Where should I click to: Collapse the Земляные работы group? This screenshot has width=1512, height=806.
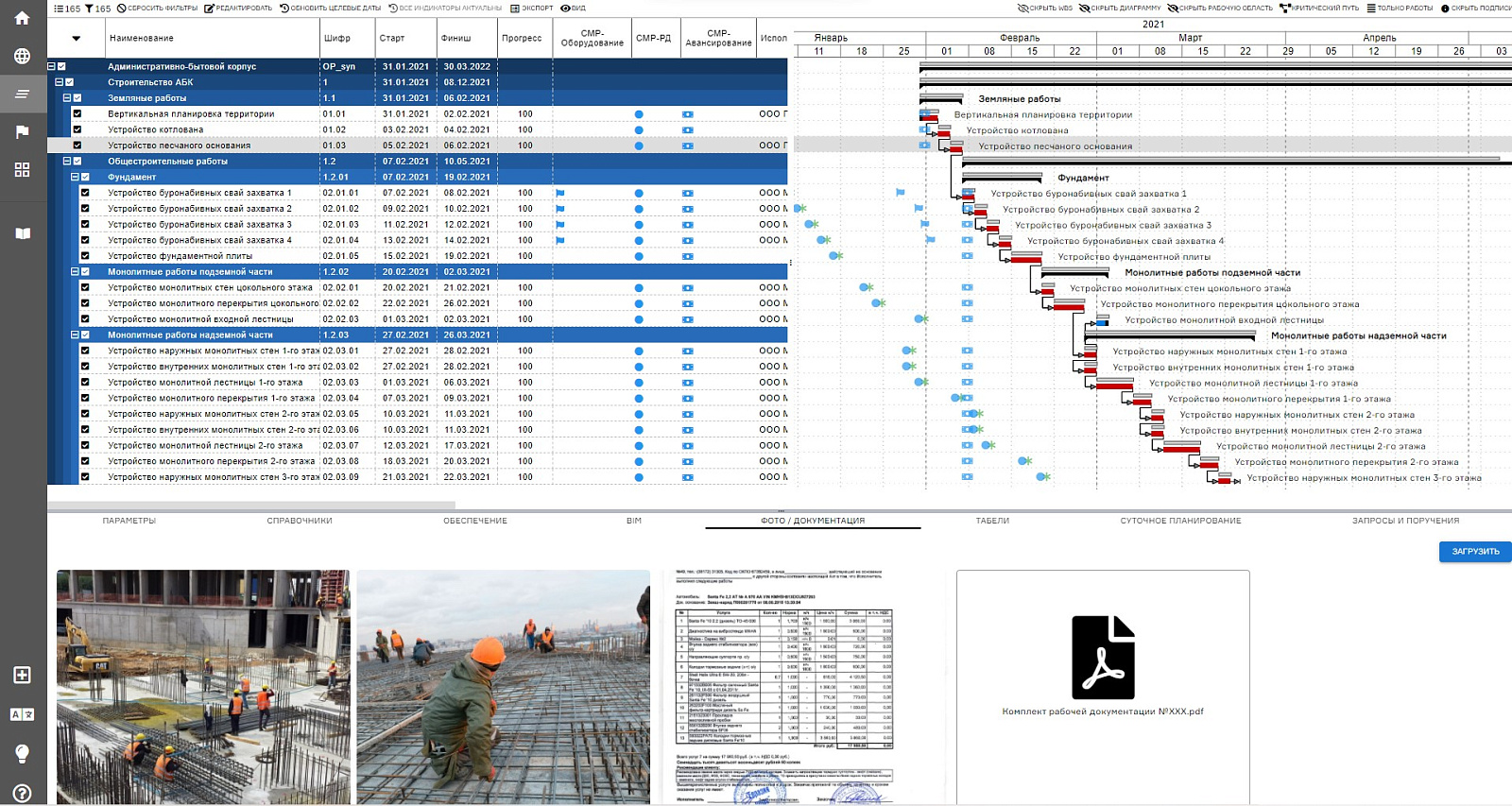coord(67,98)
